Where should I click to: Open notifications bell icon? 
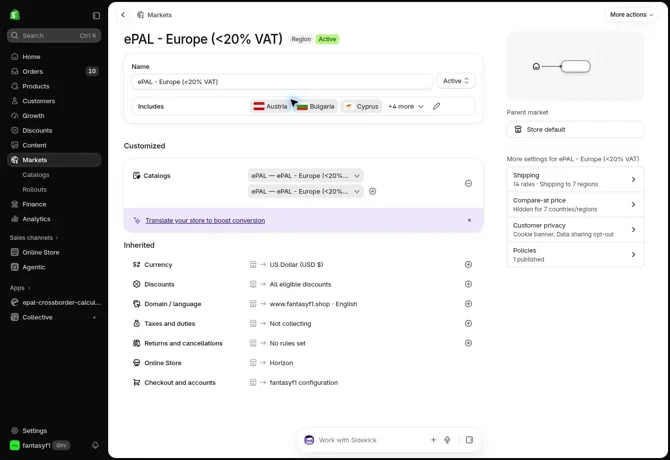[95, 445]
